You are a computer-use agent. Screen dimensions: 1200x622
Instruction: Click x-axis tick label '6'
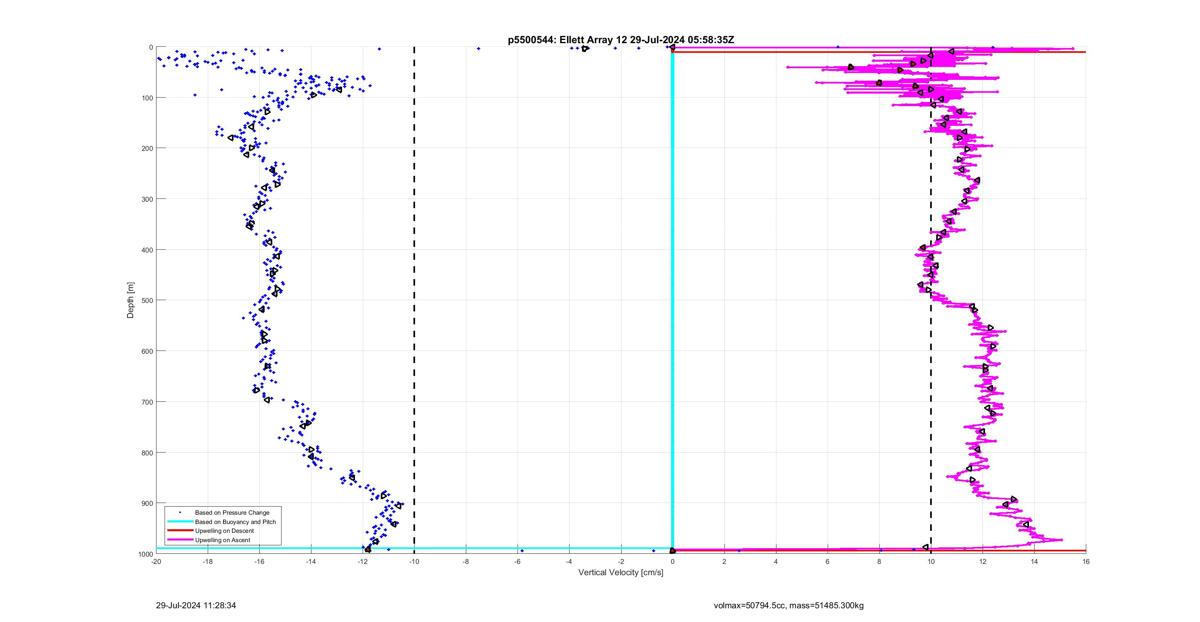828,561
